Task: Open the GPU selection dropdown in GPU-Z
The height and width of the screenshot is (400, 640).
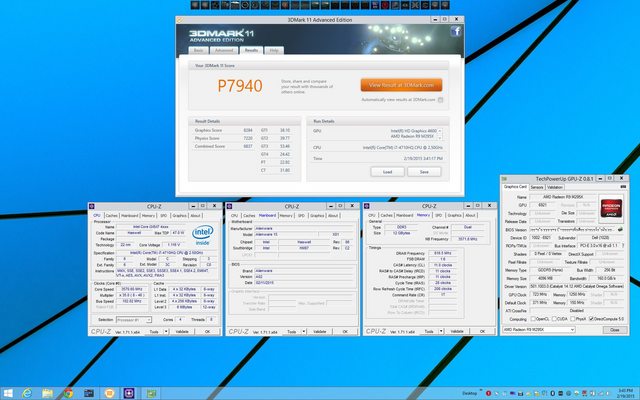Action: (x=539, y=329)
